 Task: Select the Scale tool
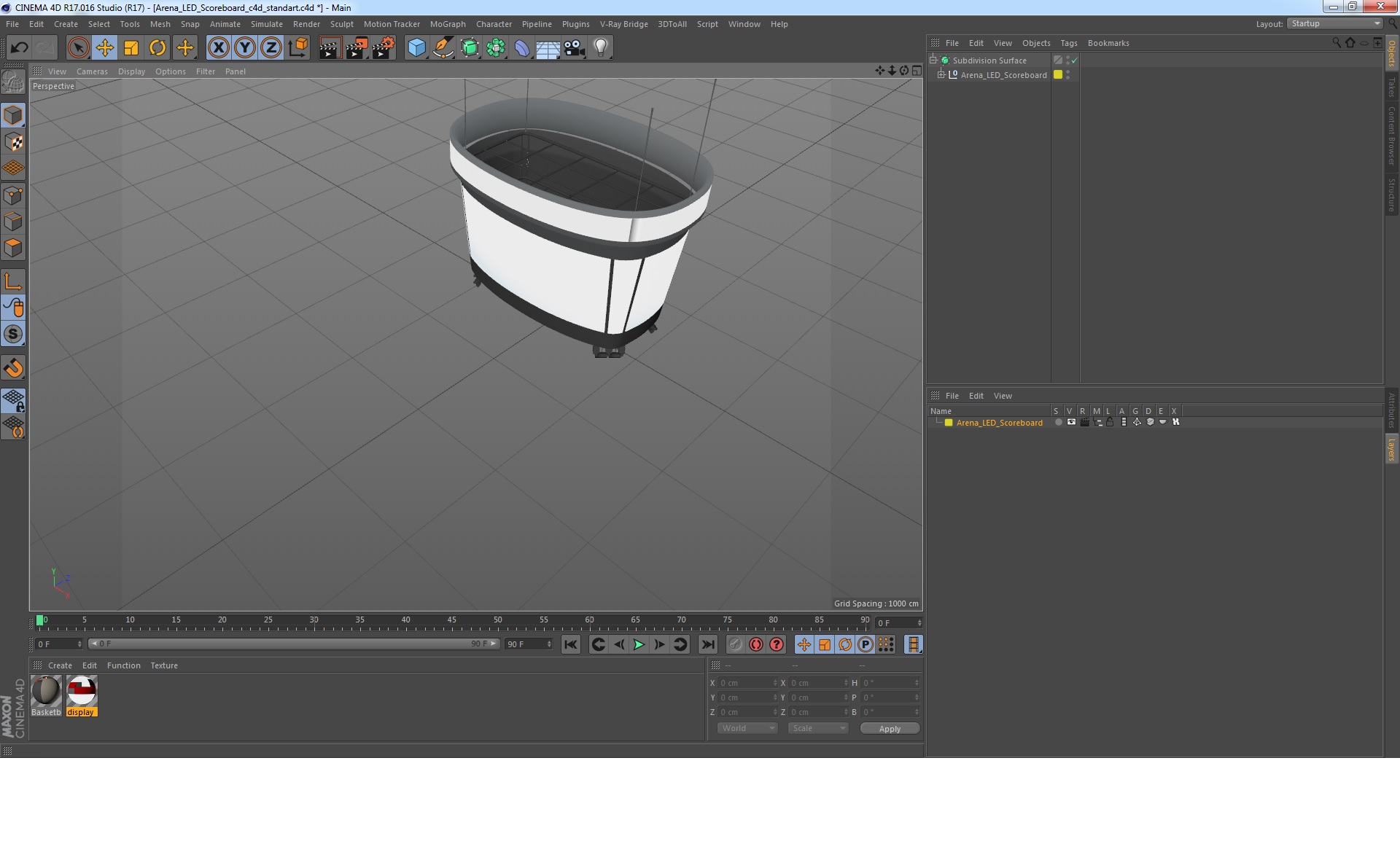point(131,48)
